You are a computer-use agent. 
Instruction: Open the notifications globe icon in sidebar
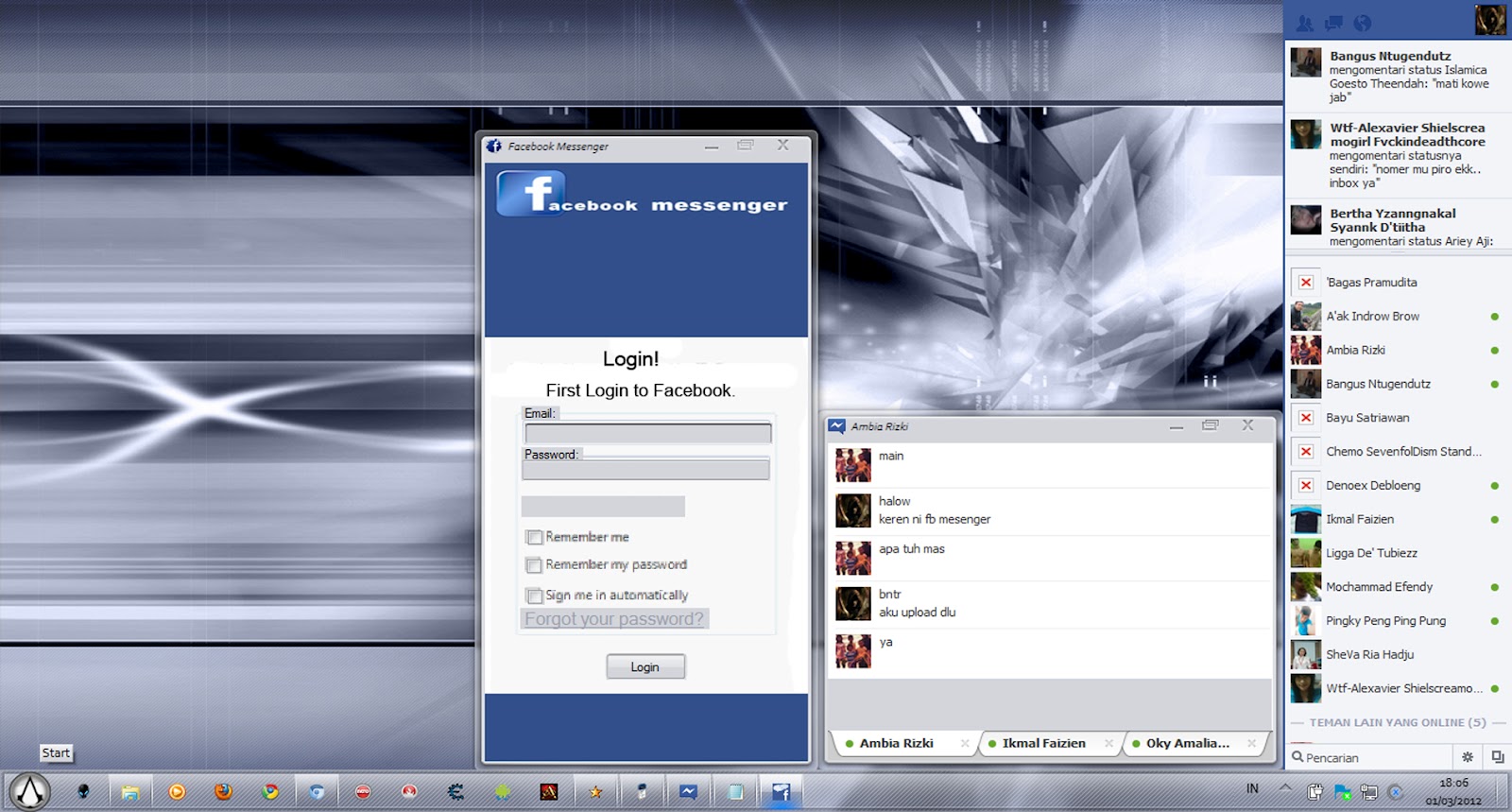[1362, 24]
